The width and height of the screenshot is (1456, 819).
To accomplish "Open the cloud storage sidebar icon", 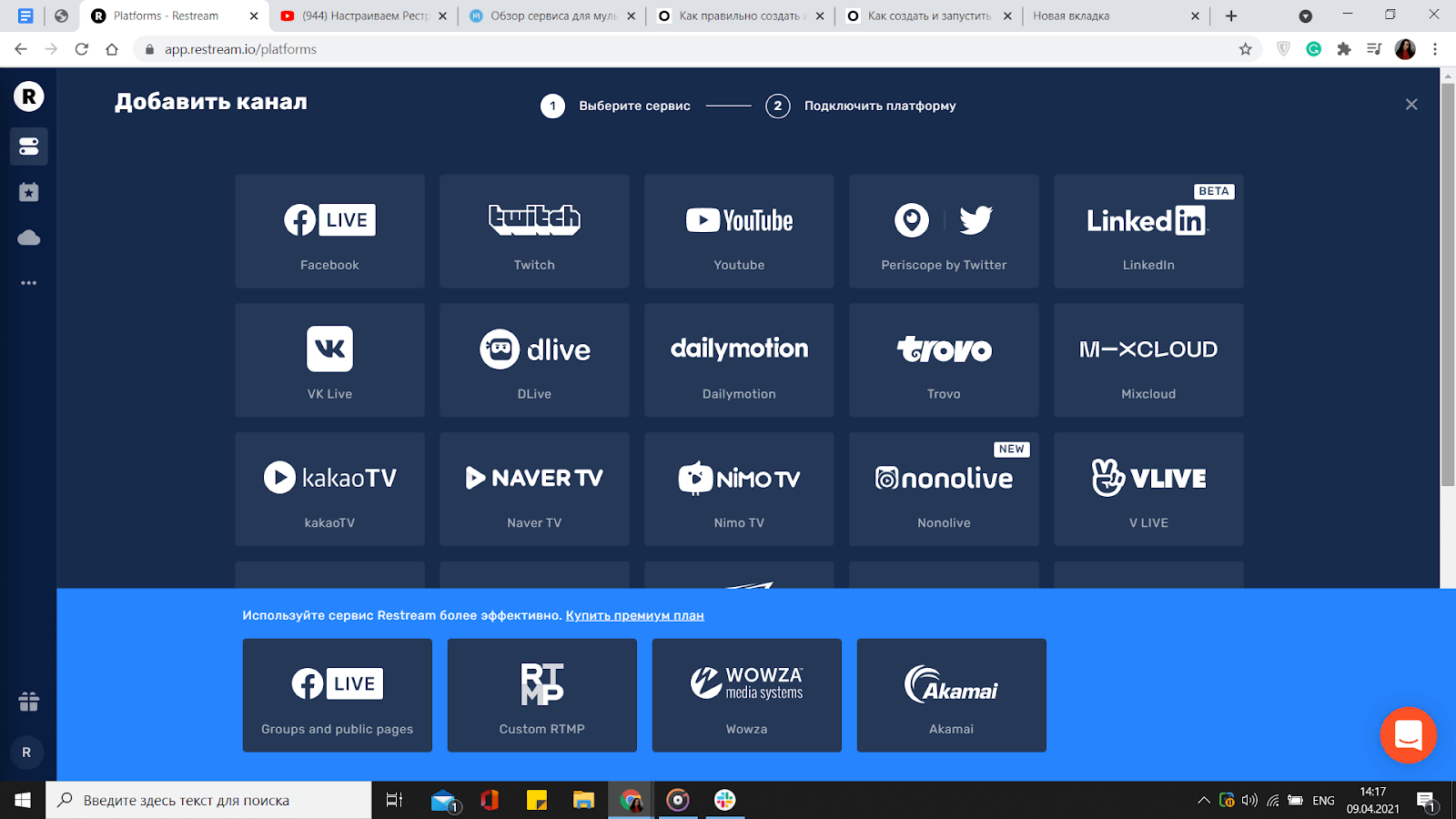I will point(28,238).
